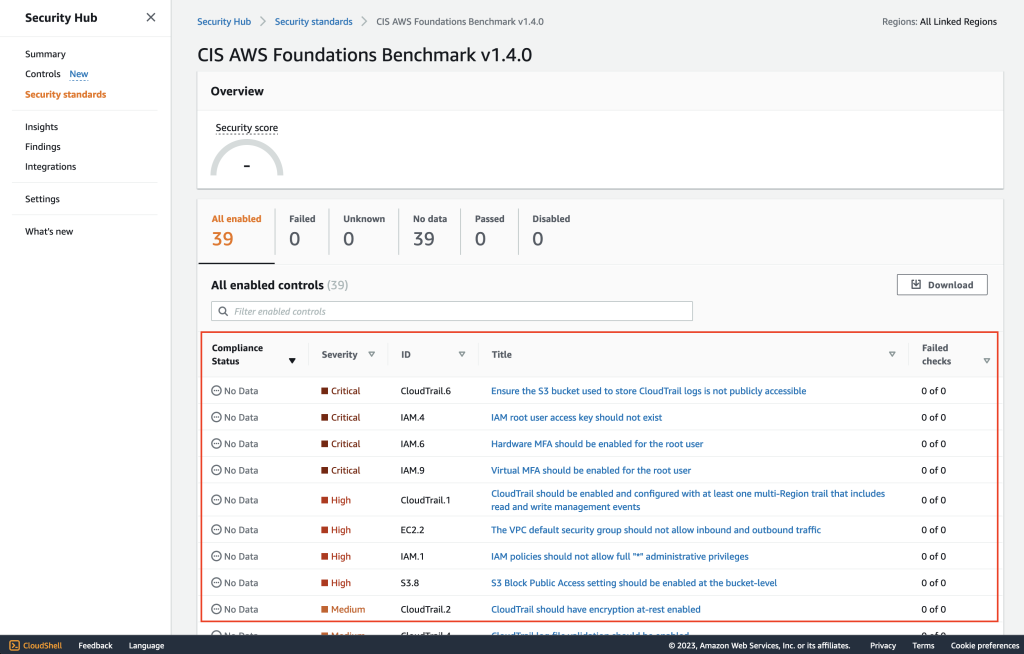The image size is (1024, 654).
Task: Sort the Failed checks column
Action: tap(987, 361)
